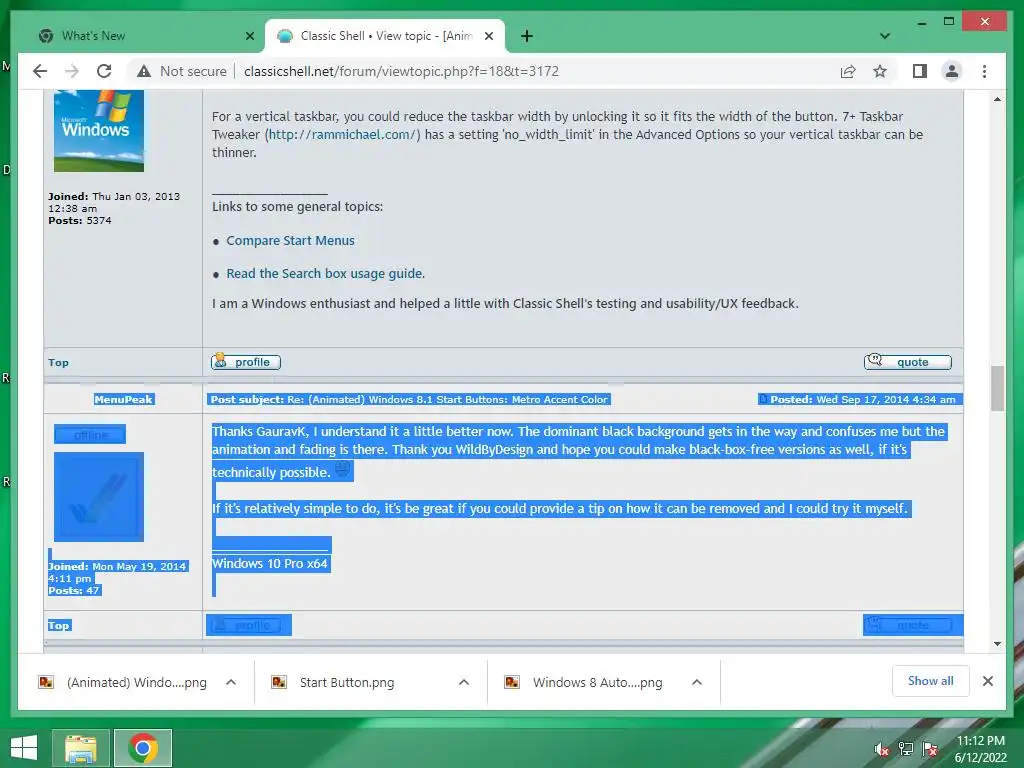Image resolution: width=1024 pixels, height=768 pixels.
Task: Click the 'Post subject: Re: (Animated)' header
Action: (409, 400)
